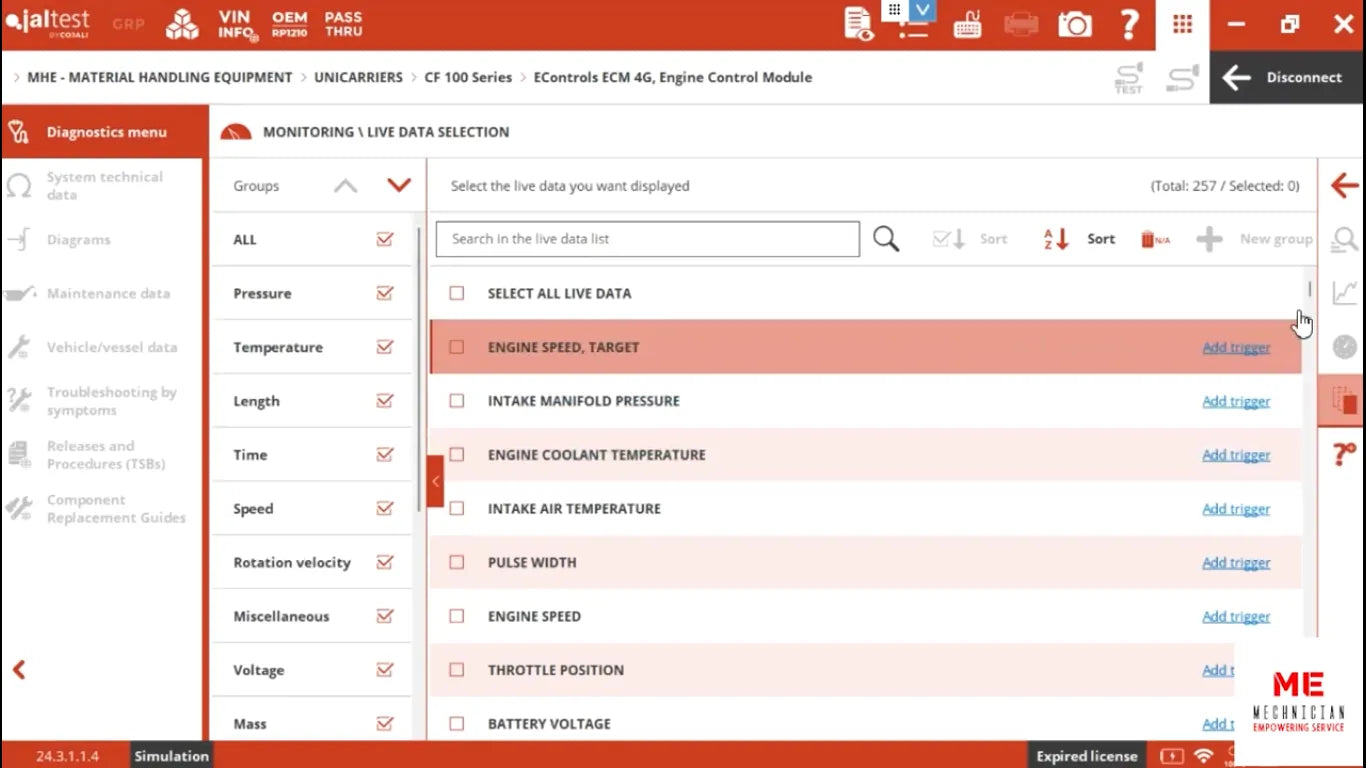Select the Rotation velocity group row

tap(312, 562)
